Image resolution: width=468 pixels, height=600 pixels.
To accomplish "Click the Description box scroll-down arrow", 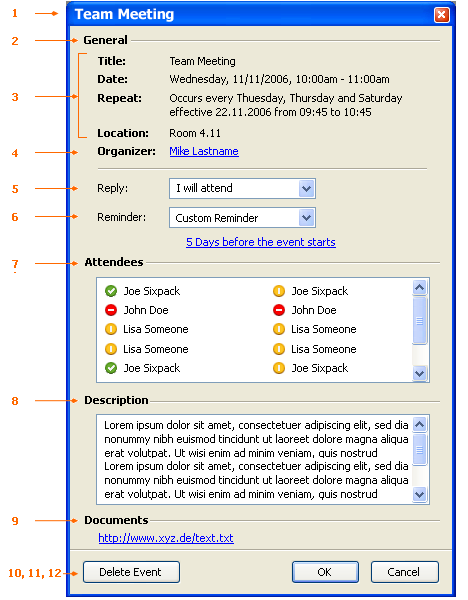I will [420, 494].
